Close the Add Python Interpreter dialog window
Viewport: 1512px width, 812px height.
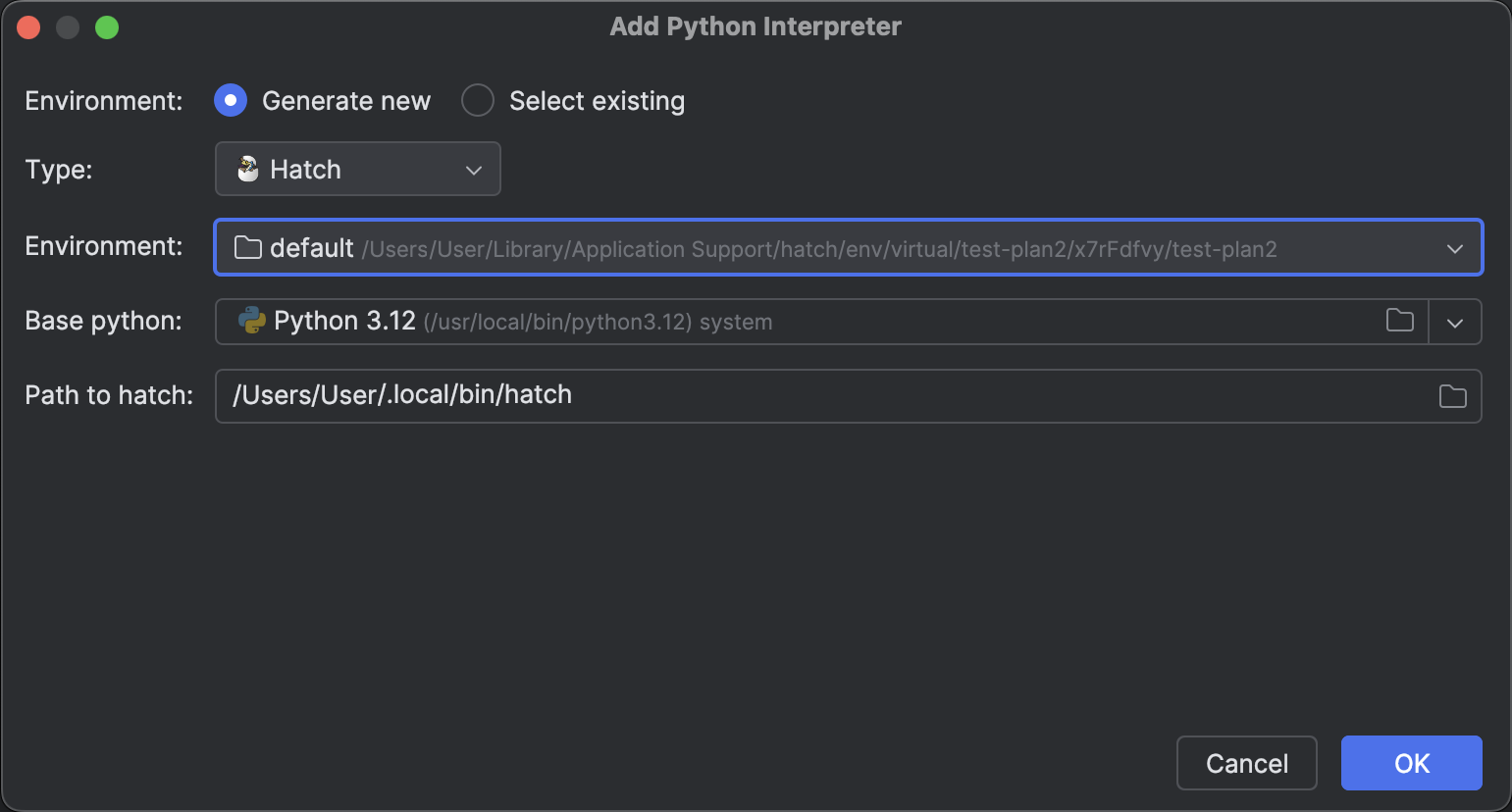[28, 27]
